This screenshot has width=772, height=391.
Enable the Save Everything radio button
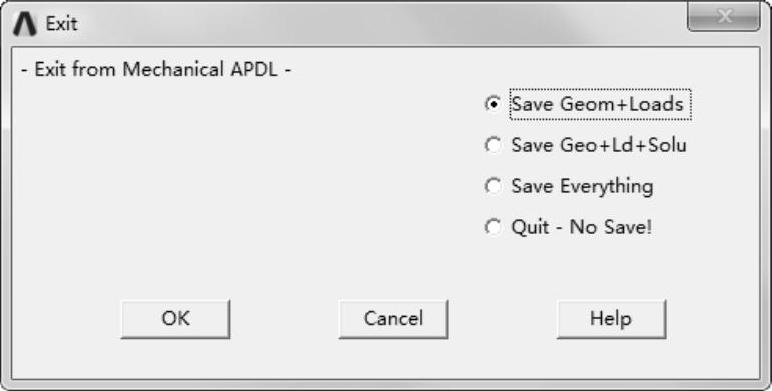[493, 186]
